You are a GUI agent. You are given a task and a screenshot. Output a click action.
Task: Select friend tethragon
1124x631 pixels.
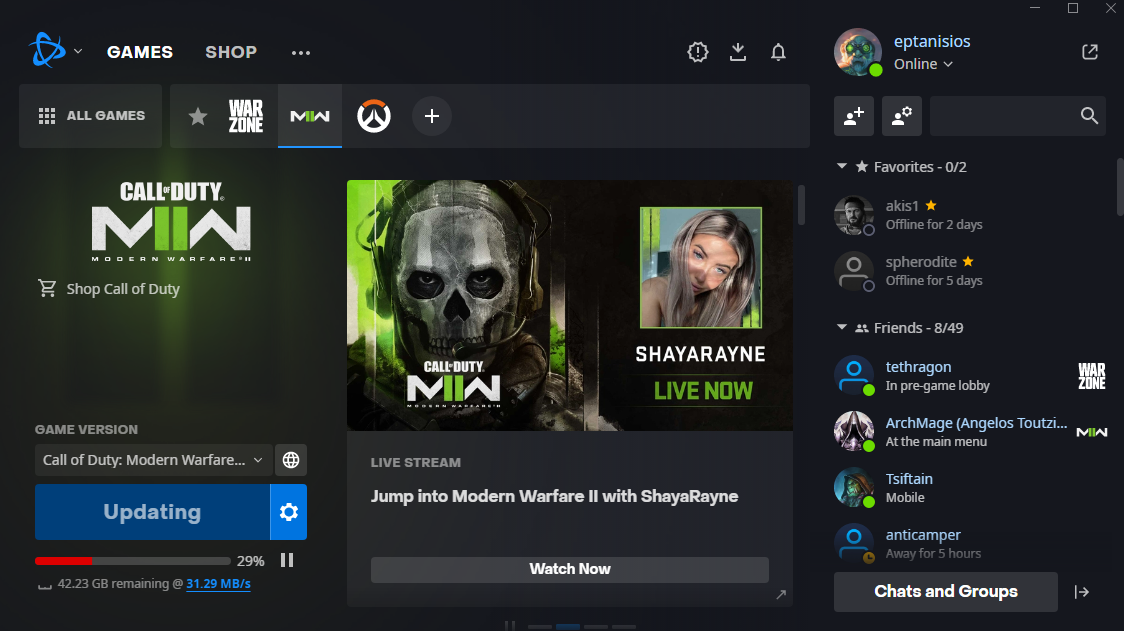point(971,375)
